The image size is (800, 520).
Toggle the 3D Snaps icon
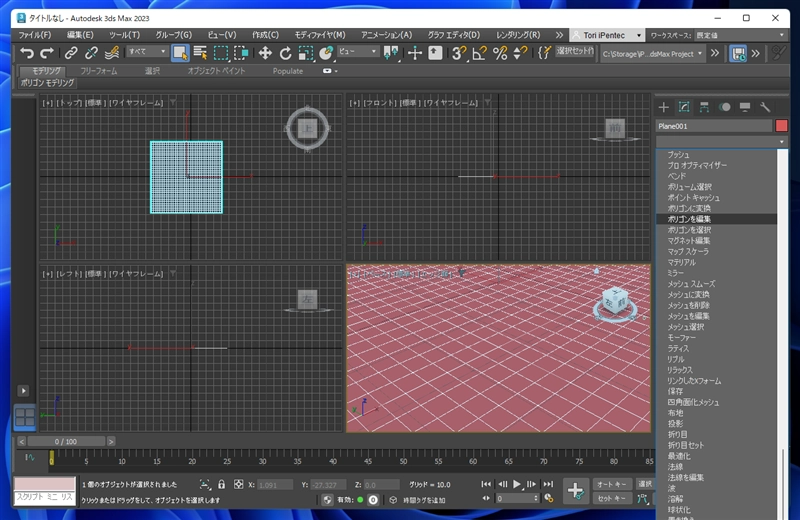click(459, 53)
